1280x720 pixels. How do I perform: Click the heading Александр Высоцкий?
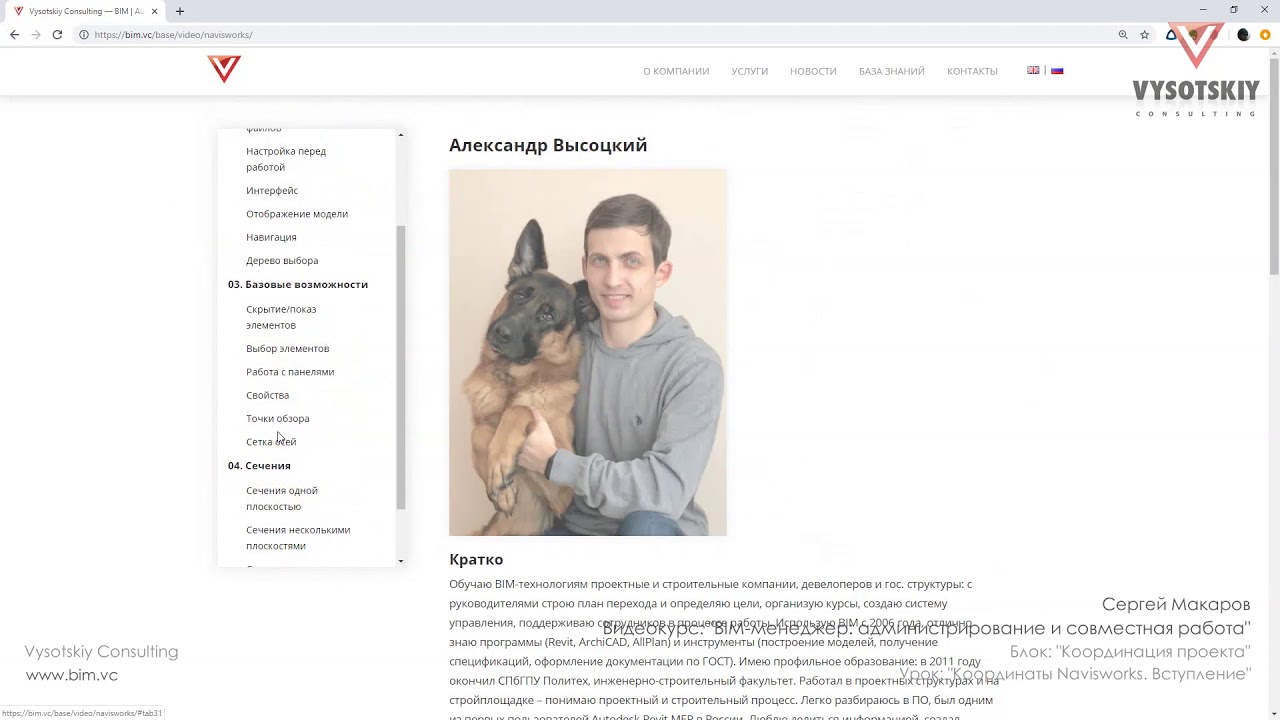pyautogui.click(x=548, y=145)
